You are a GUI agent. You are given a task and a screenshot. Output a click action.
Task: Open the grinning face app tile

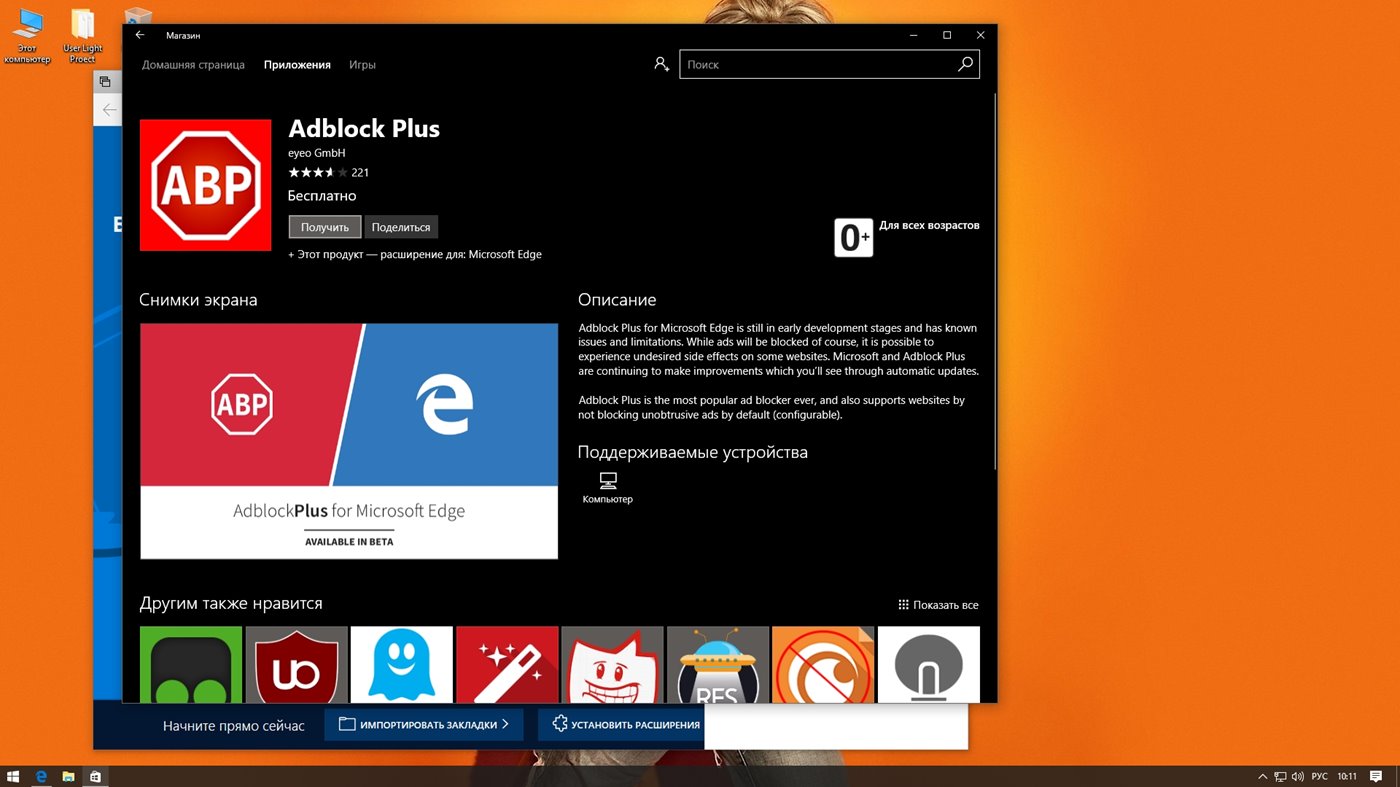coord(613,665)
